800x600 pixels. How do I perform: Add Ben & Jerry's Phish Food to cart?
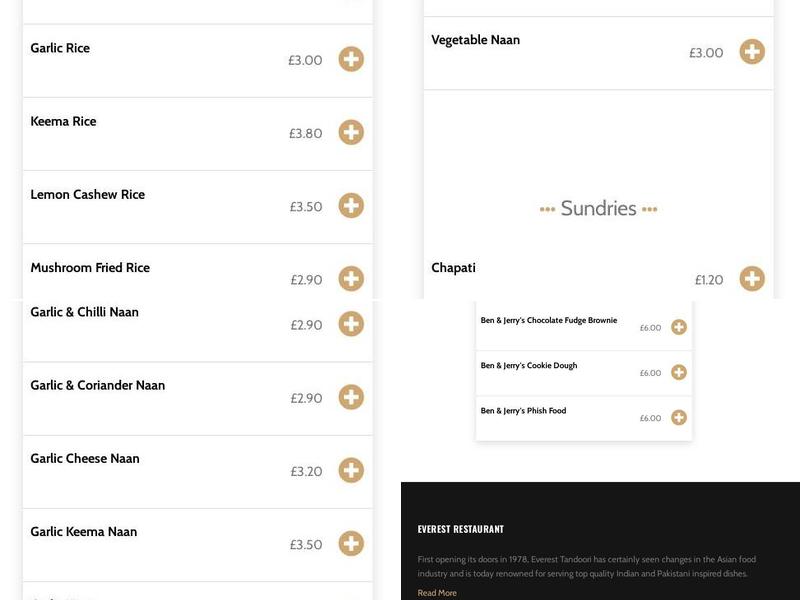[678, 416]
